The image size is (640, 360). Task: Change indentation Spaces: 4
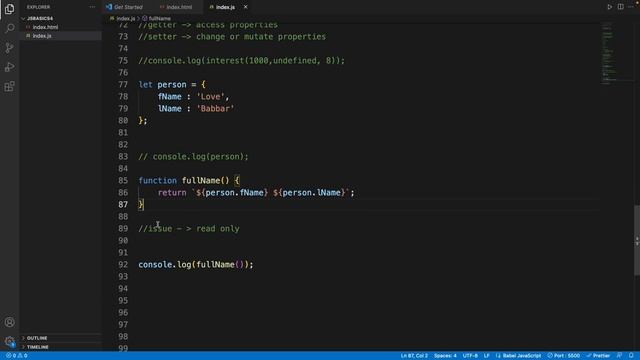coord(445,356)
